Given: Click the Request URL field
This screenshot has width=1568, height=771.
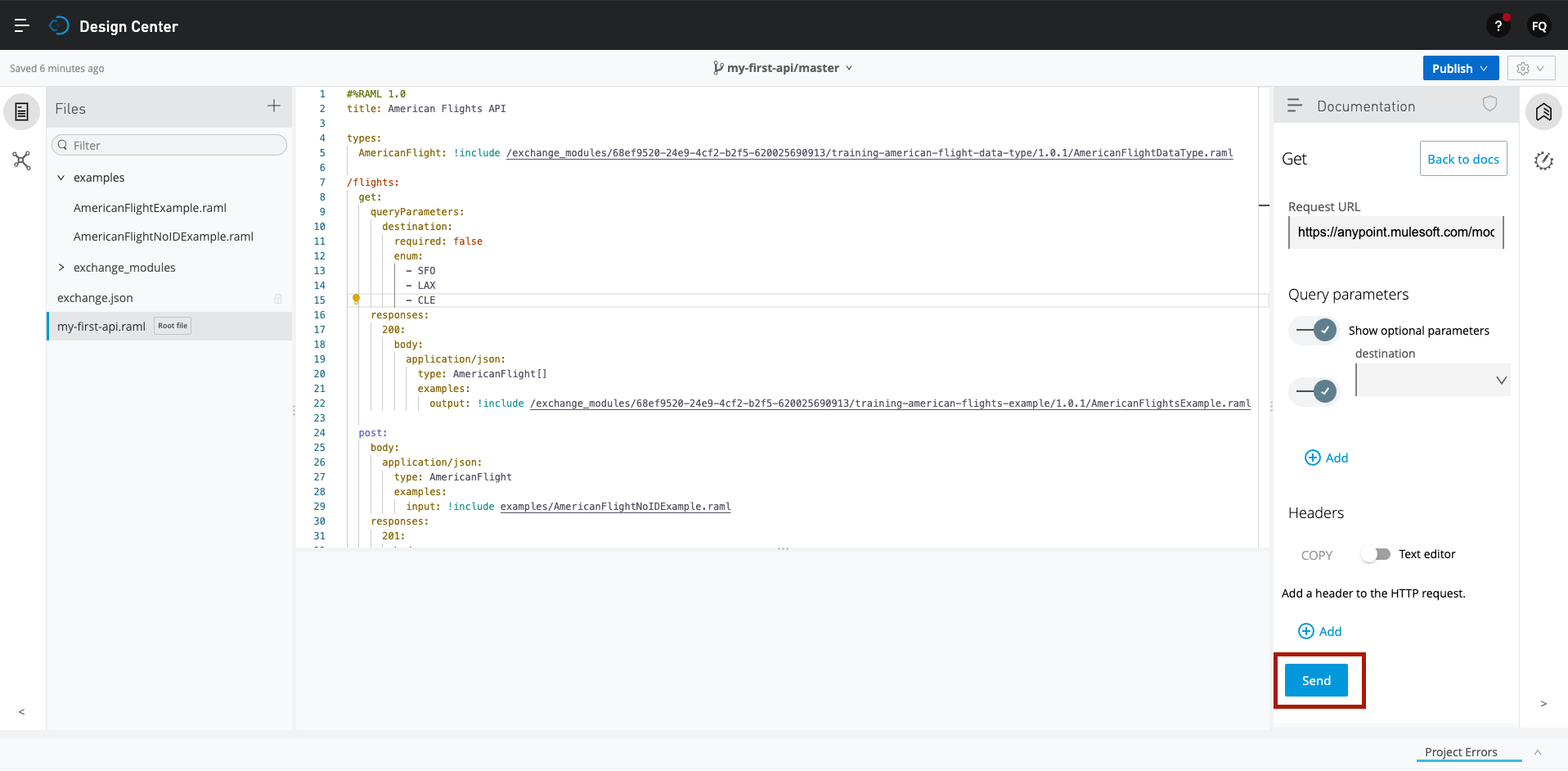Looking at the screenshot, I should (1396, 232).
